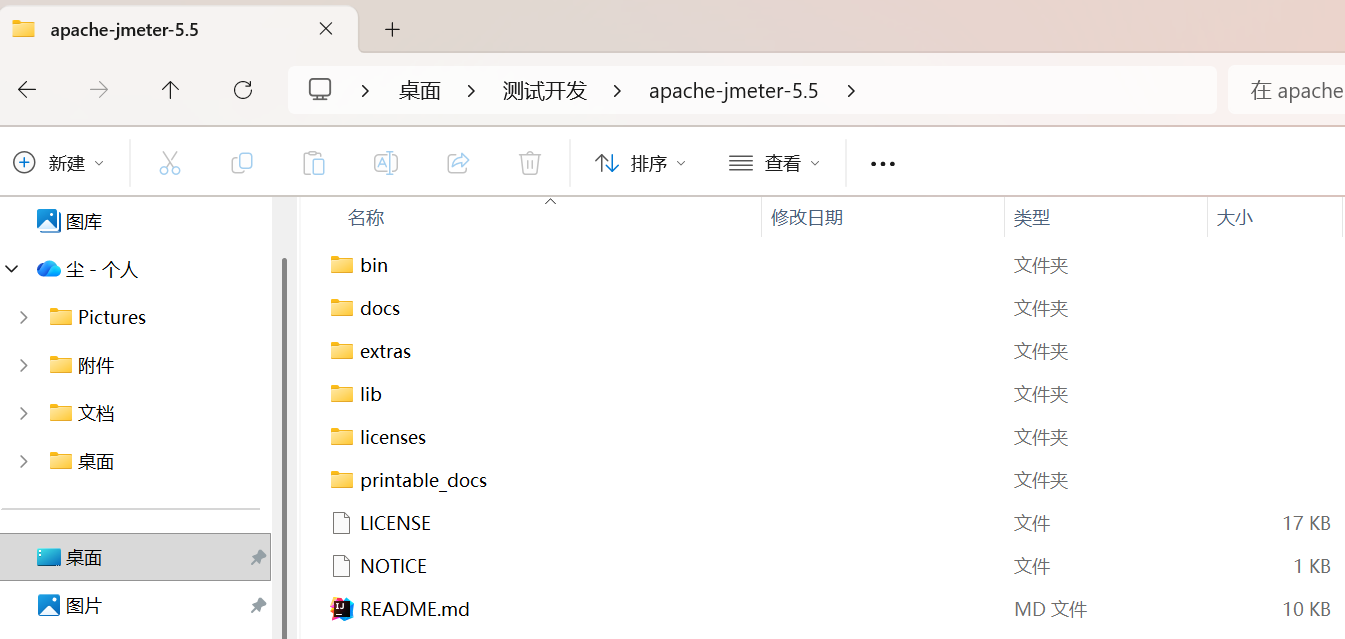Click the 17 KB size of LICENSE
Image resolution: width=1345 pixels, height=639 pixels.
[x=1306, y=523]
